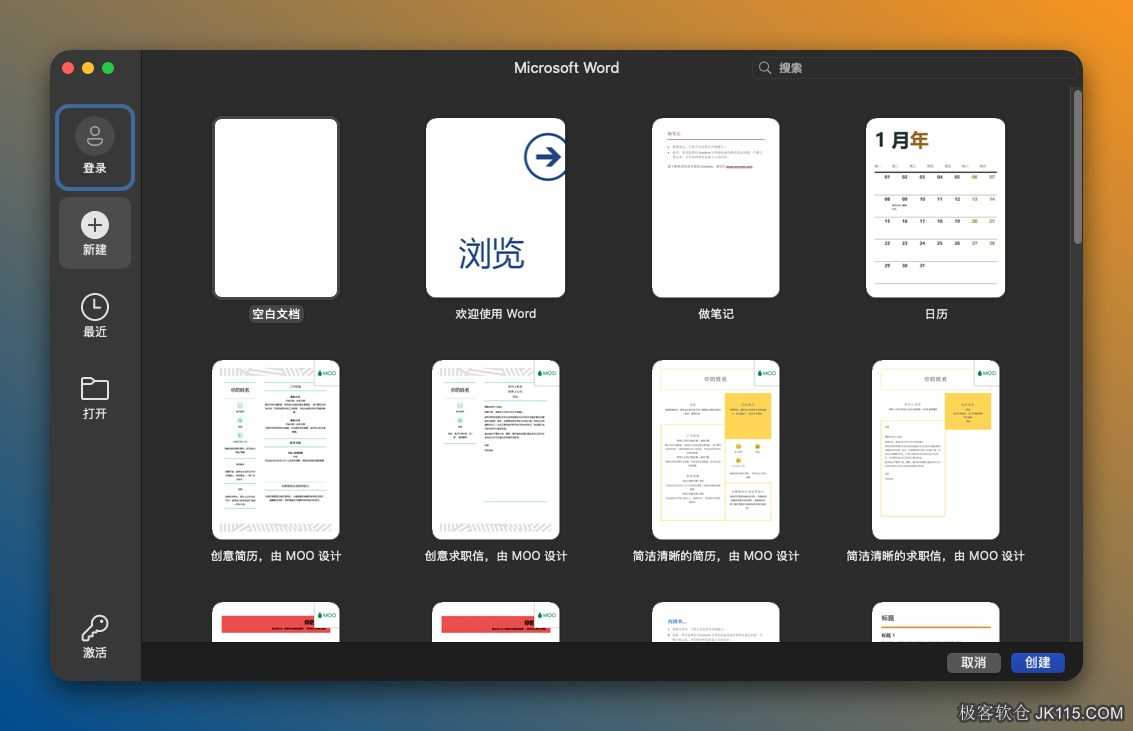Click the 日历 label
Image resolution: width=1133 pixels, height=731 pixels.
936,314
